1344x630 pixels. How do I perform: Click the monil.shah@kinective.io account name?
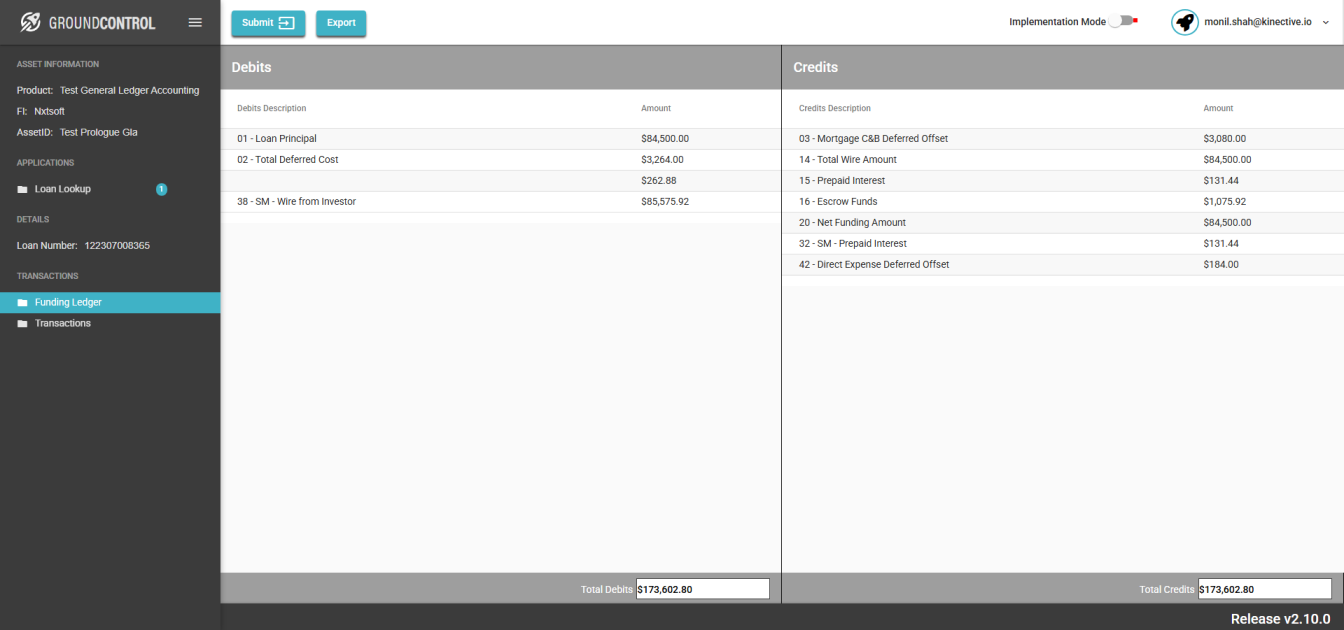click(x=1258, y=22)
